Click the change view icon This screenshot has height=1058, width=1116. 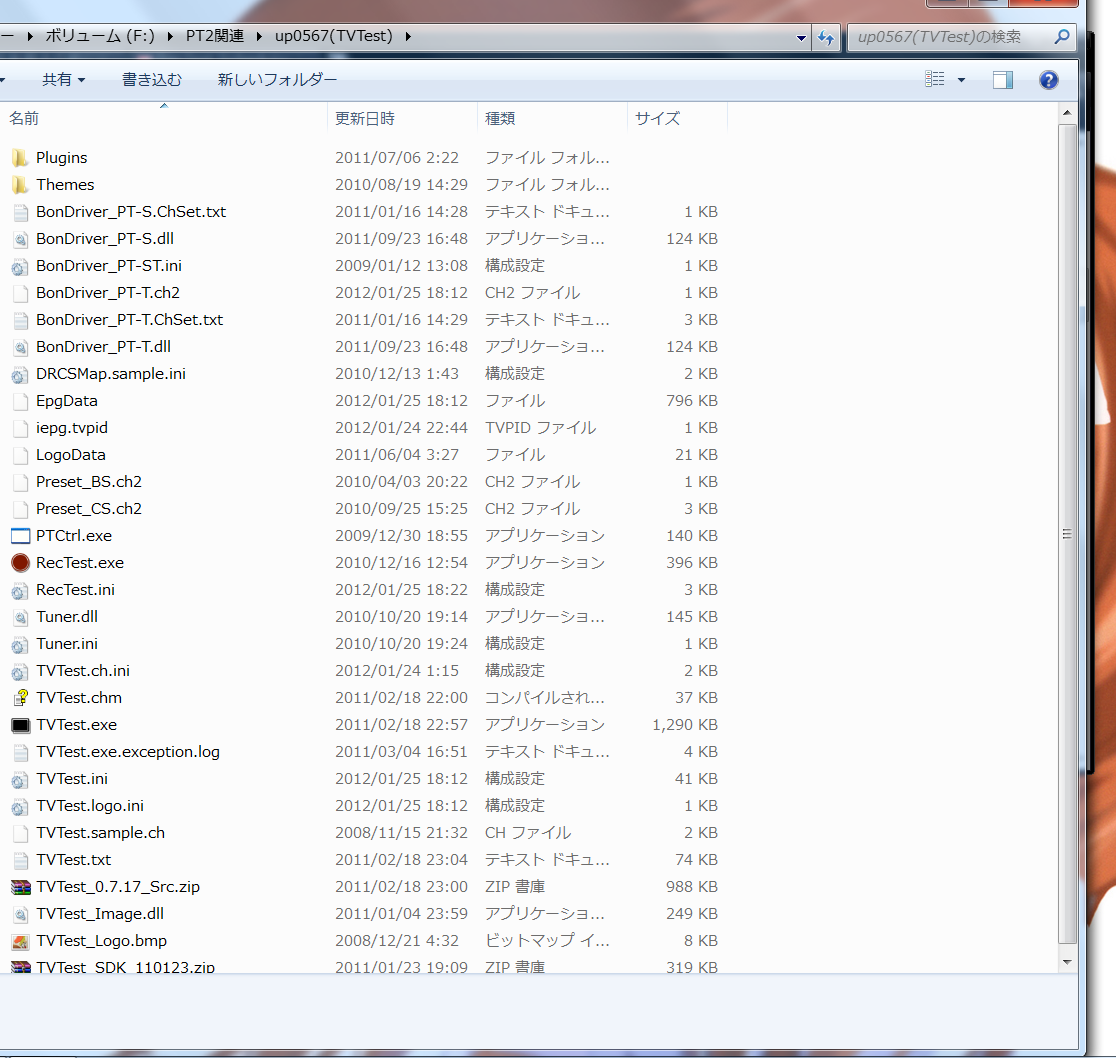point(935,79)
